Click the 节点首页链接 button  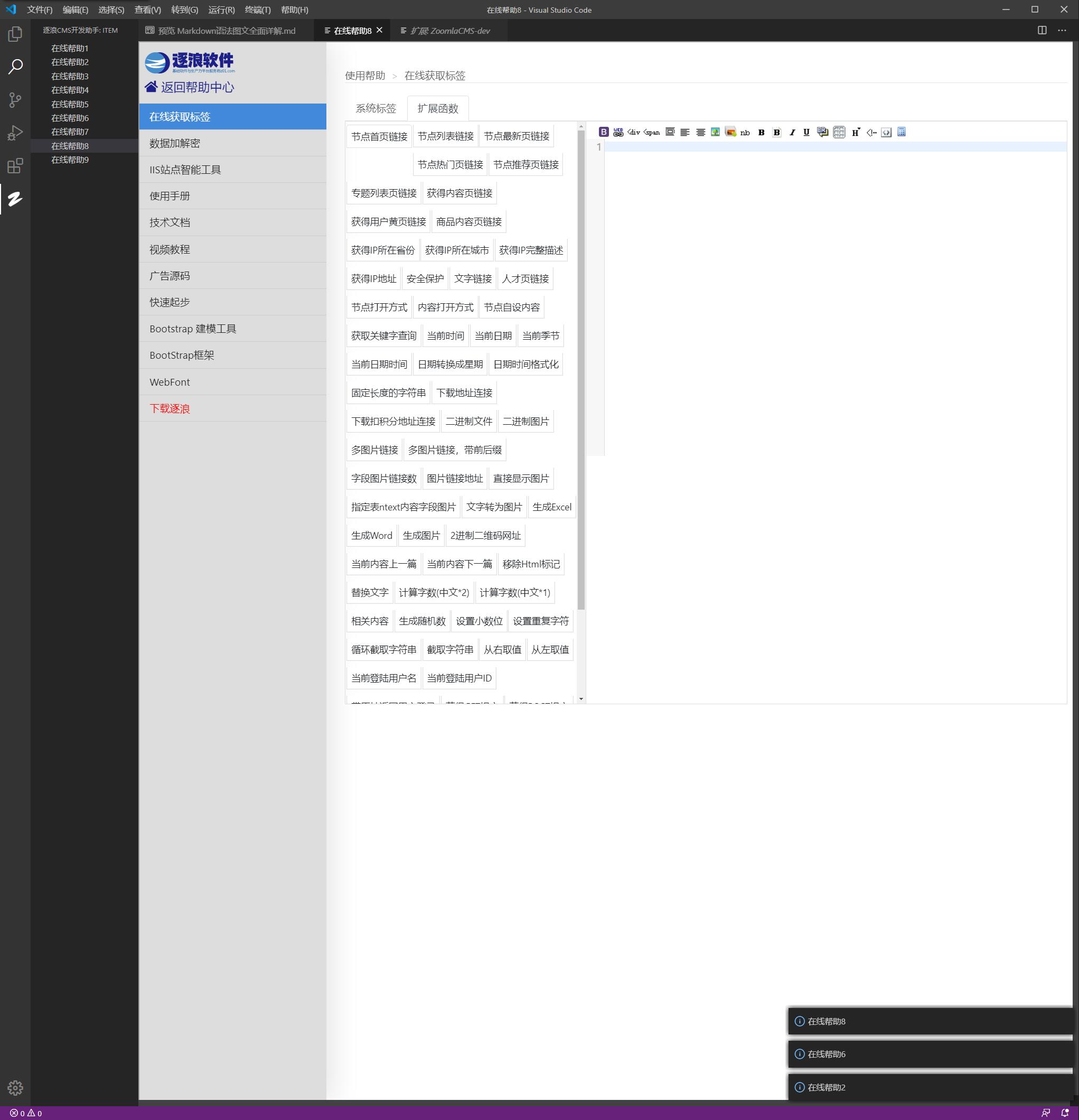coord(379,137)
